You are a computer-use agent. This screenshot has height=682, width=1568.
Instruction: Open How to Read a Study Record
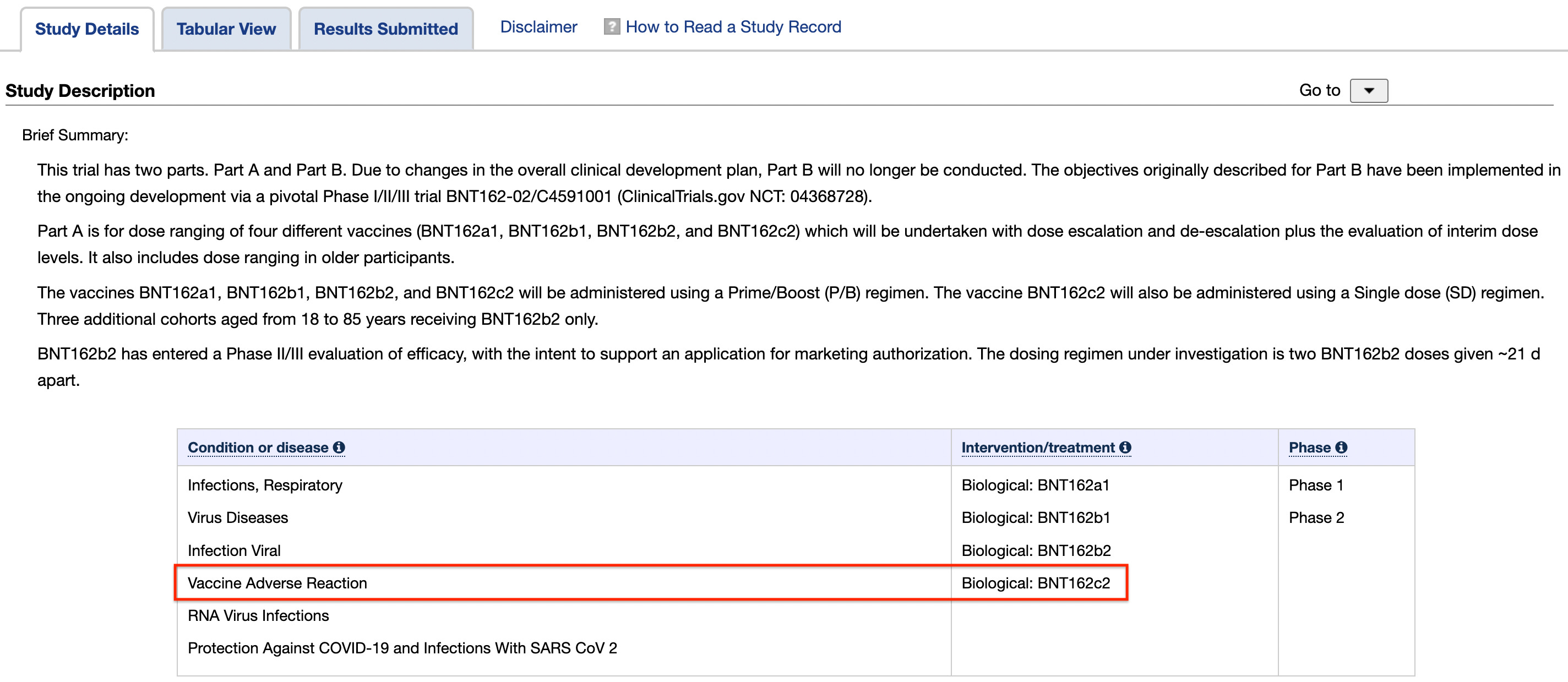click(x=733, y=27)
